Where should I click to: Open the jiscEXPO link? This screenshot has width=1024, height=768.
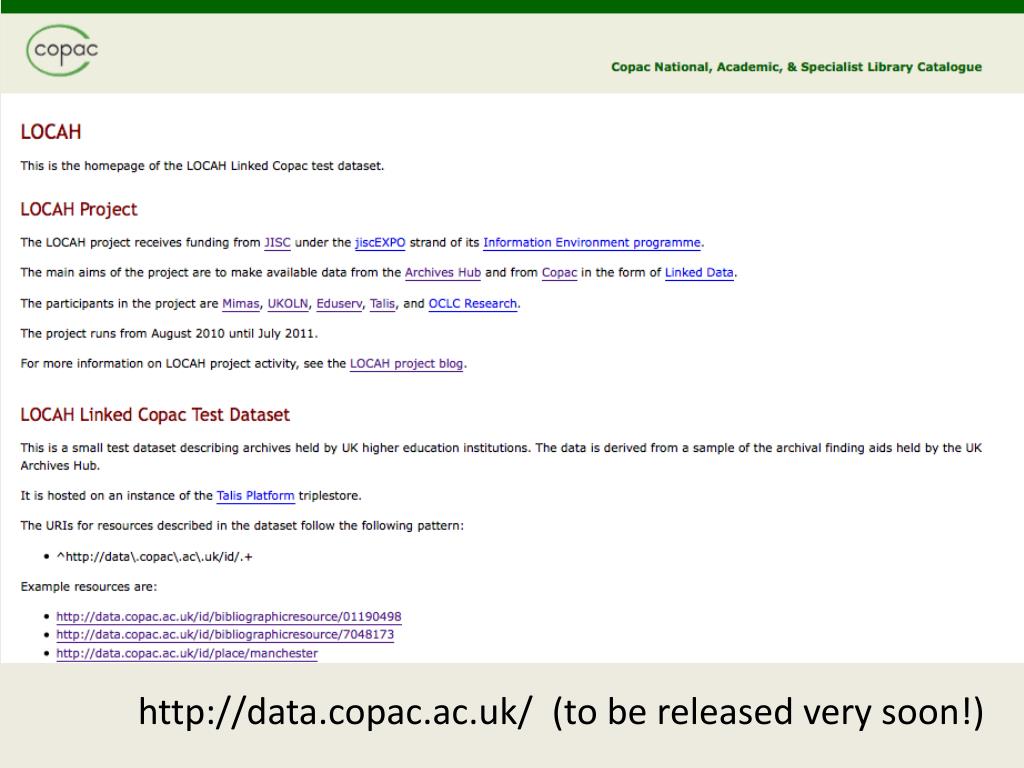coord(380,243)
